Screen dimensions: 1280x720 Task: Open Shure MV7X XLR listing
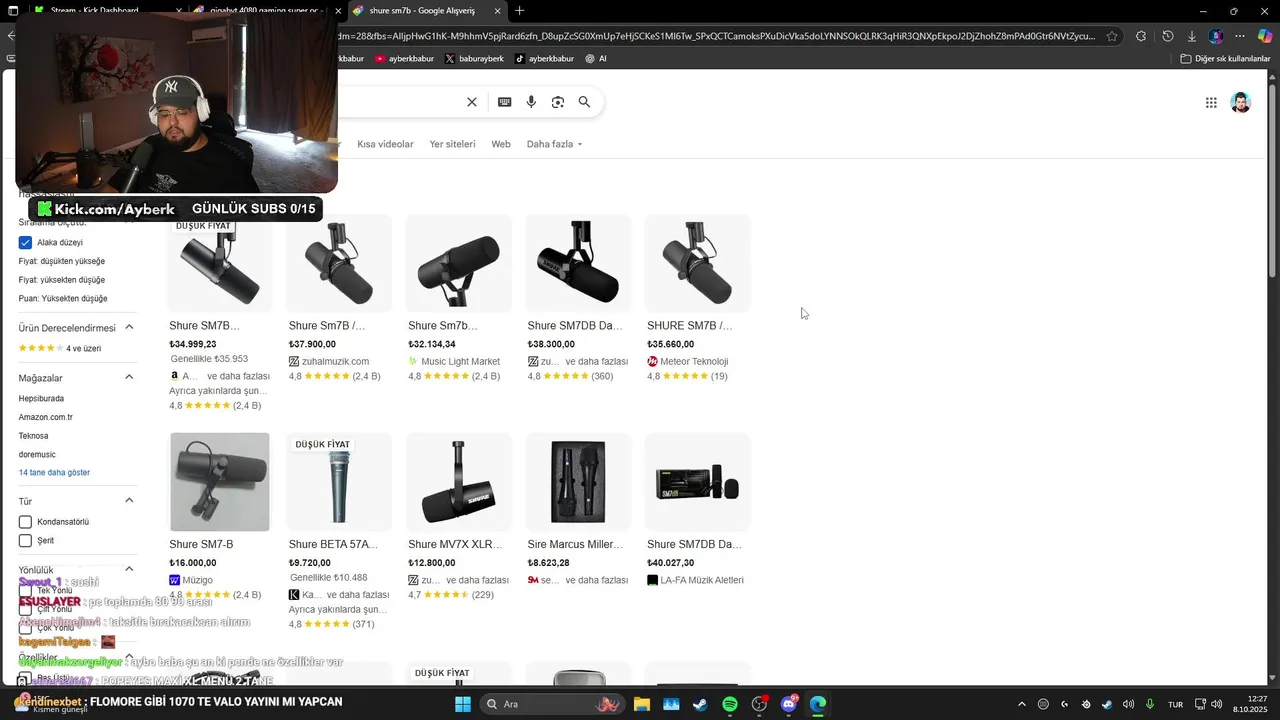pyautogui.click(x=458, y=517)
